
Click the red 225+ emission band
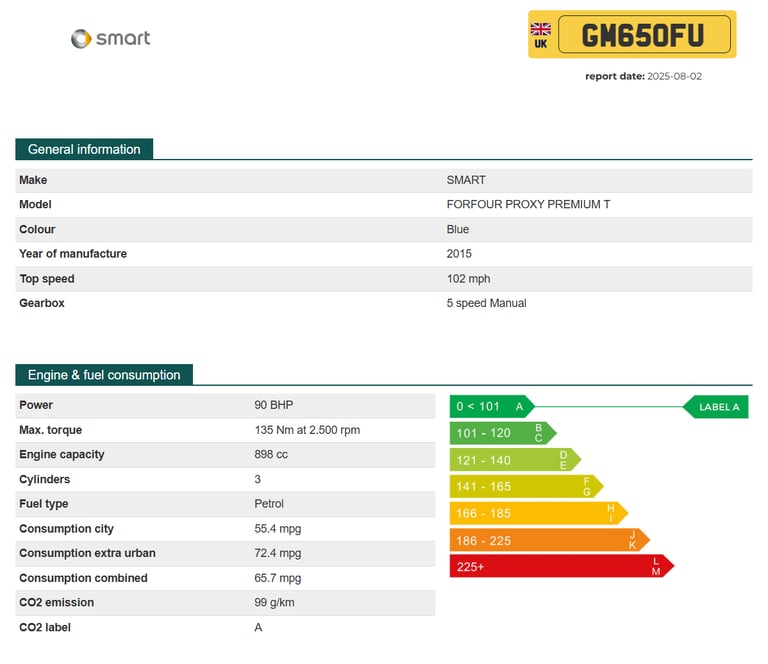[562, 567]
